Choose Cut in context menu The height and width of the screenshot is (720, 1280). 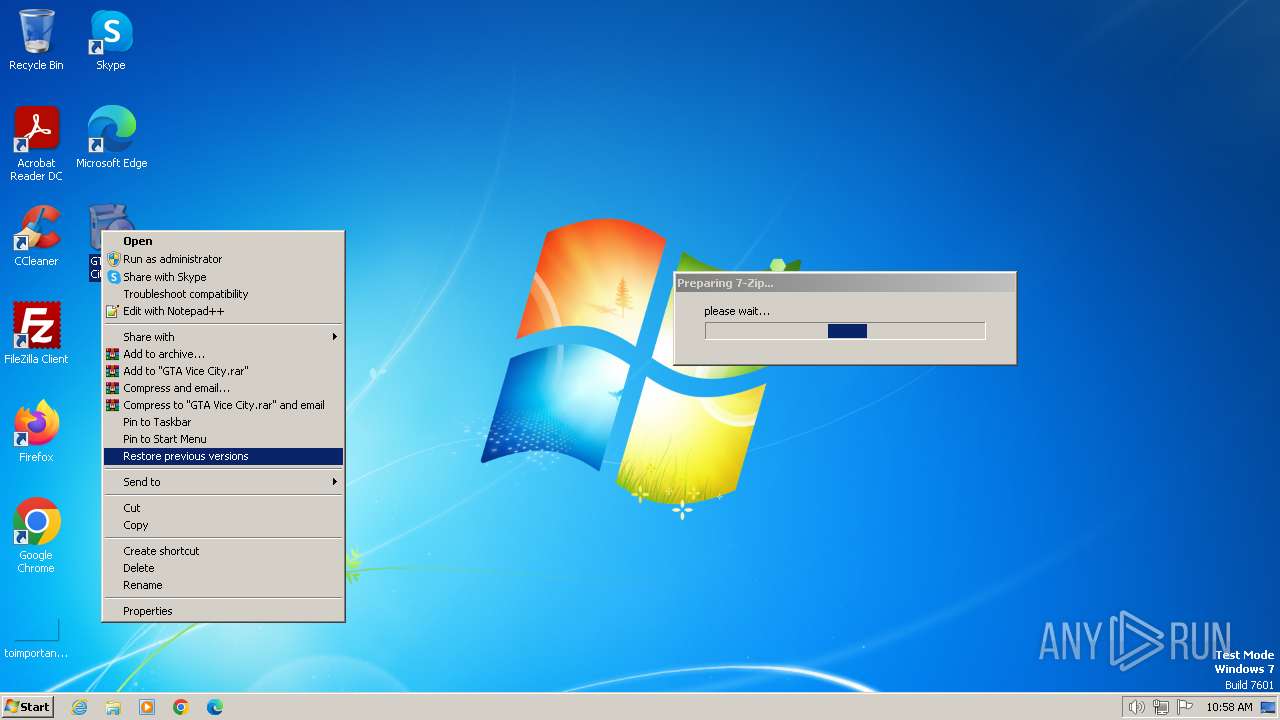click(223, 508)
